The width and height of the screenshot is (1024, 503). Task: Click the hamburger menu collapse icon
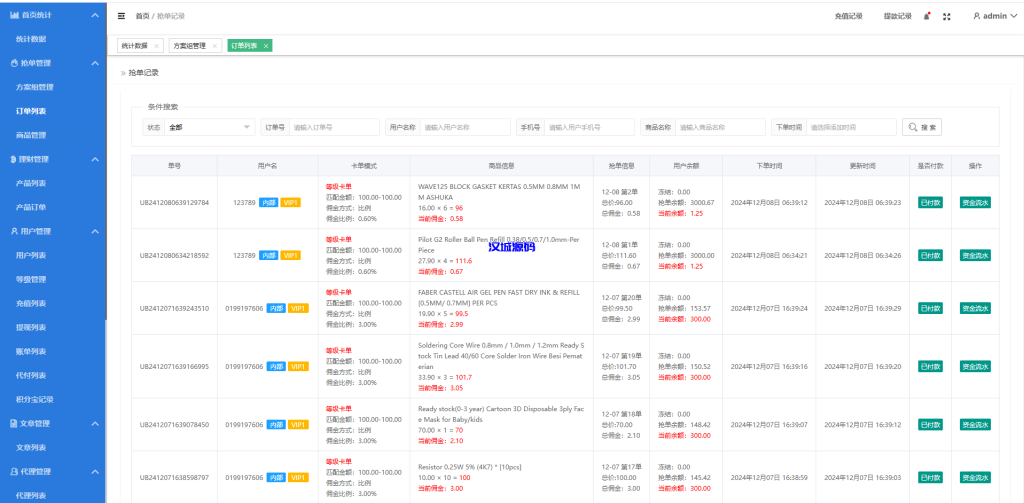(x=122, y=16)
